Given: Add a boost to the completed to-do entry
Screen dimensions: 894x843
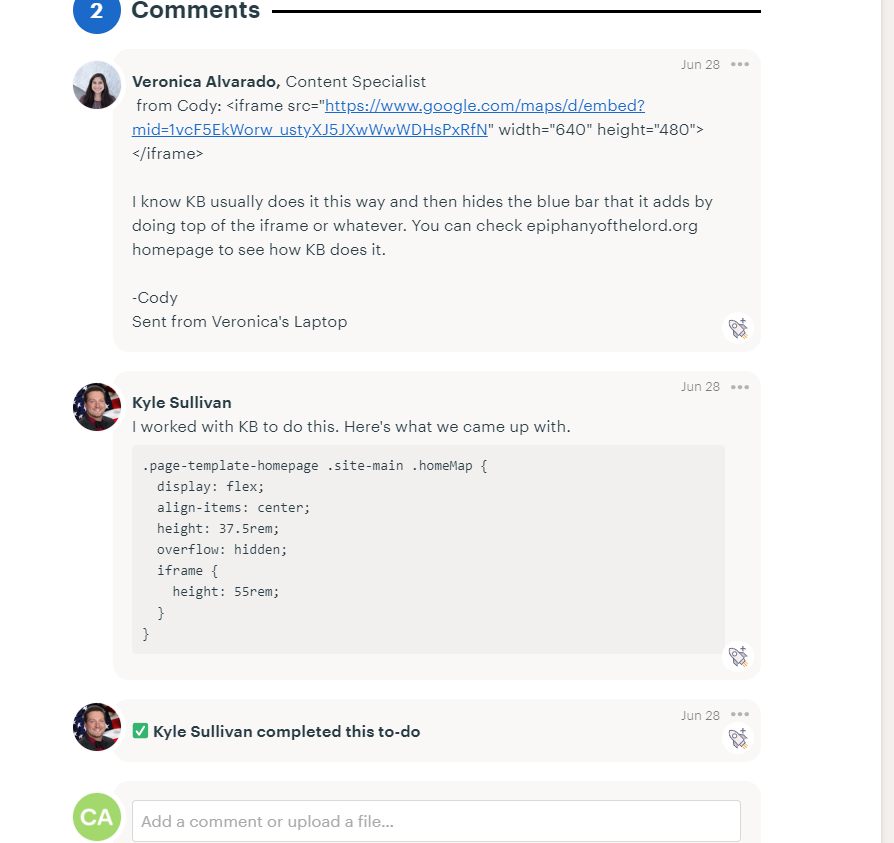Looking at the screenshot, I should [738, 738].
